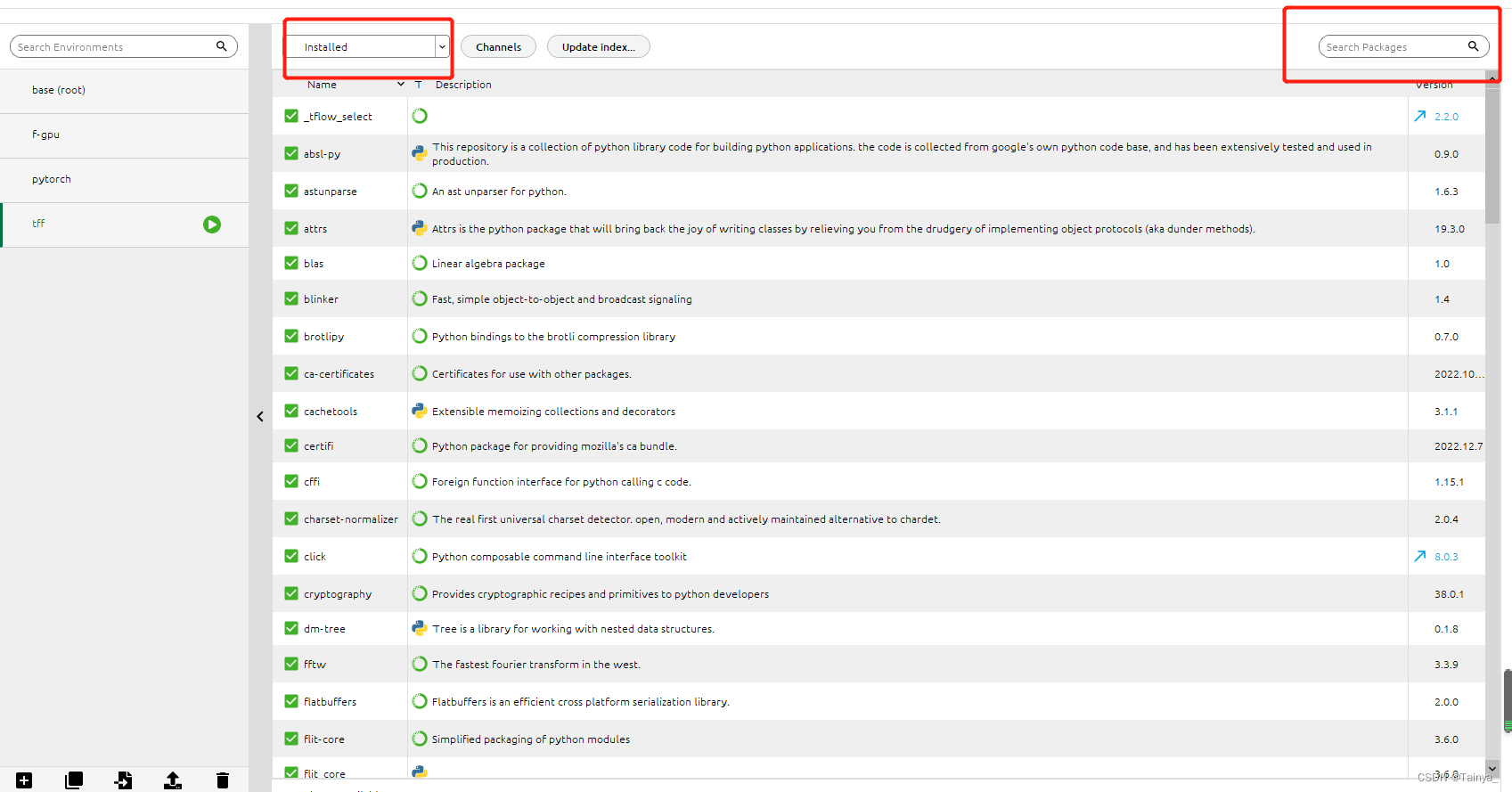Uncheck the click package checkbox

coord(291,556)
